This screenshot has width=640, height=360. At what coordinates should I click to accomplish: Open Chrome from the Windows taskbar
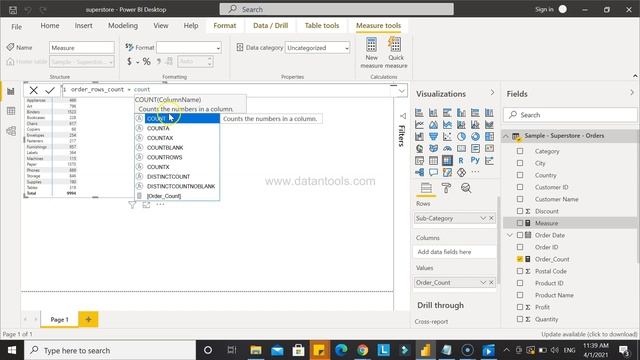362,350
